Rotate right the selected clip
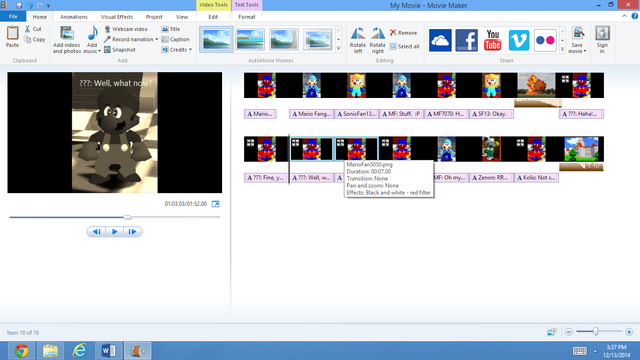Viewport: 640px width, 360px height. pyautogui.click(x=378, y=40)
